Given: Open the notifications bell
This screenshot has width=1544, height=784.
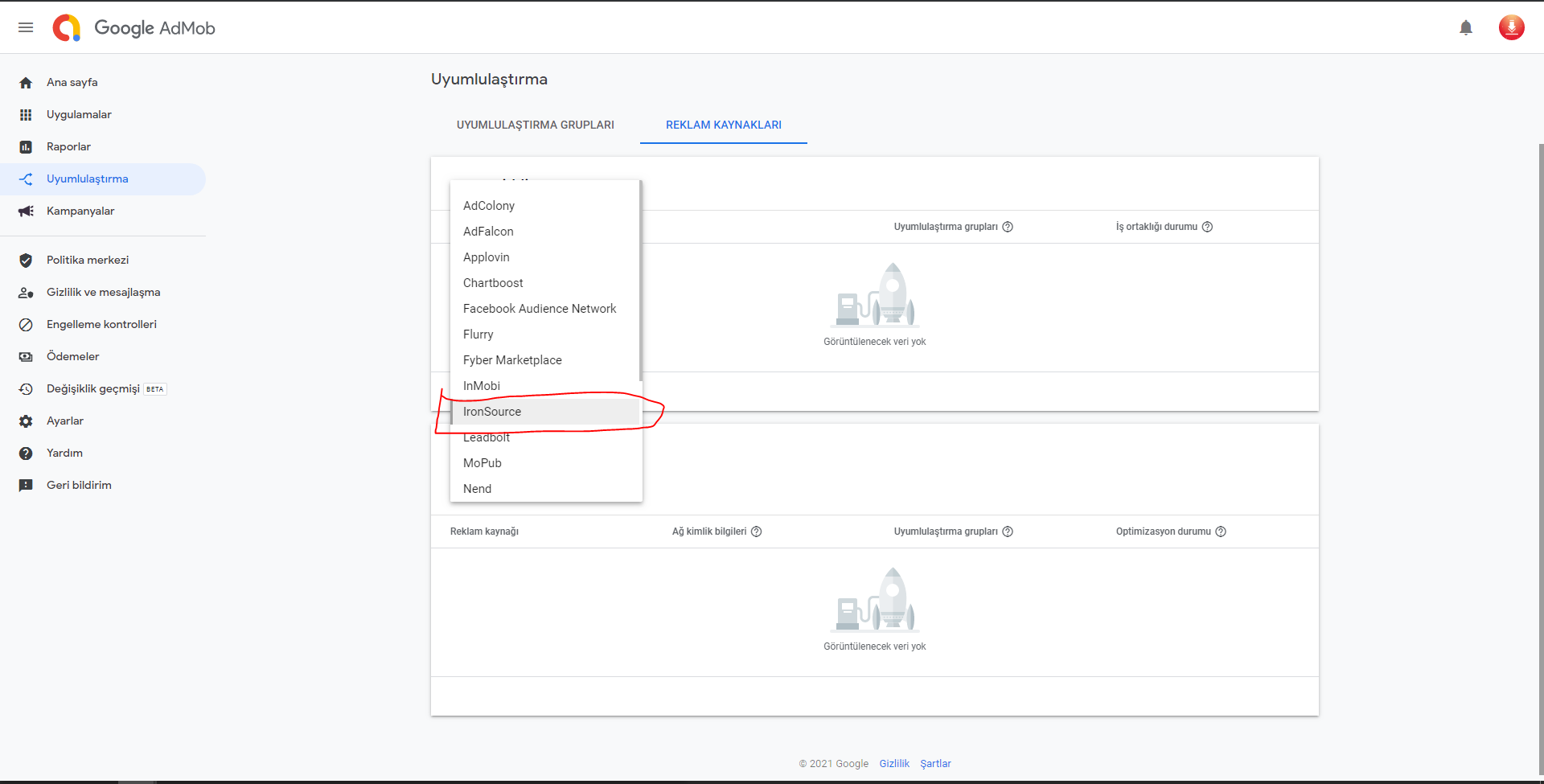Looking at the screenshot, I should 1466,27.
